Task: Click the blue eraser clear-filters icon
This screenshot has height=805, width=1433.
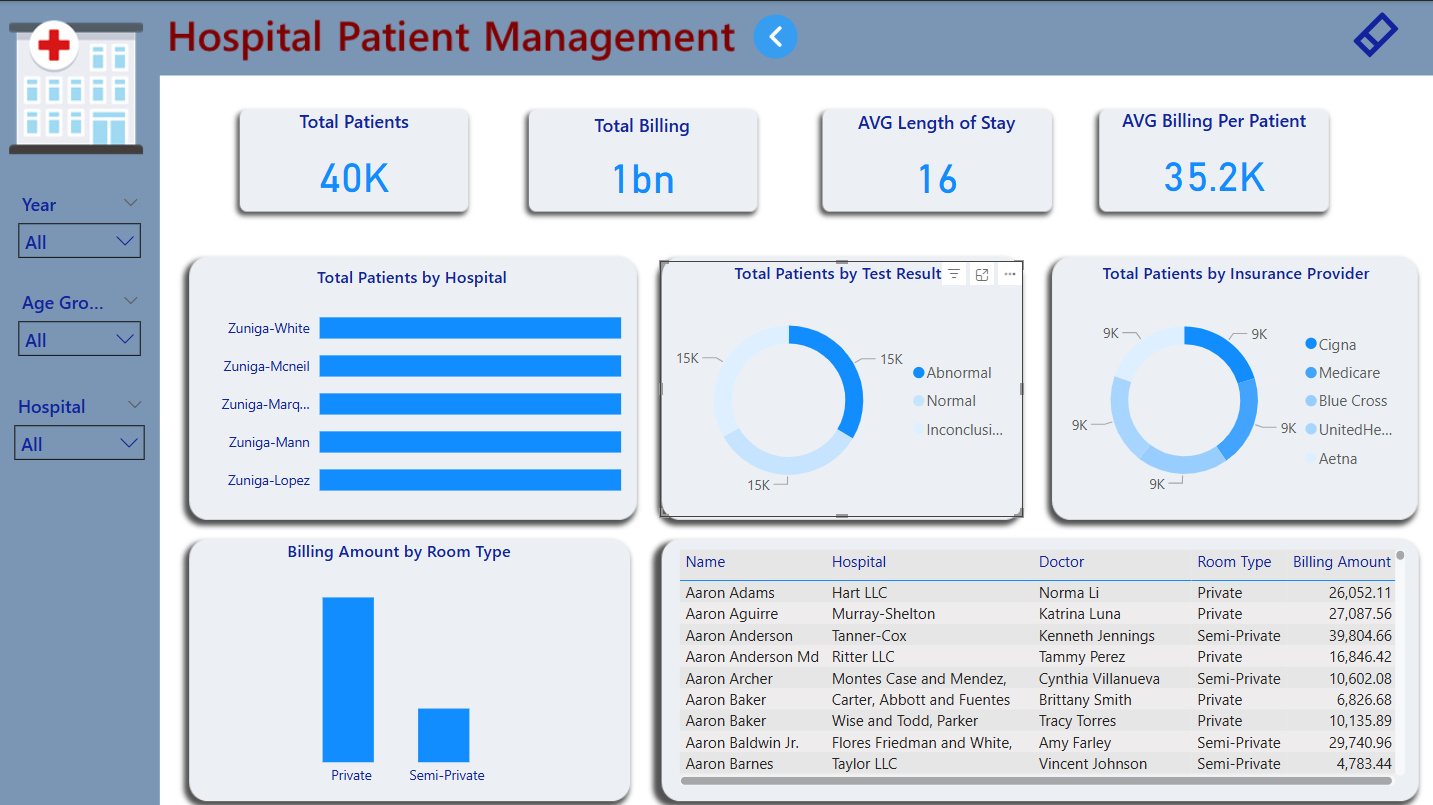Action: [1375, 36]
